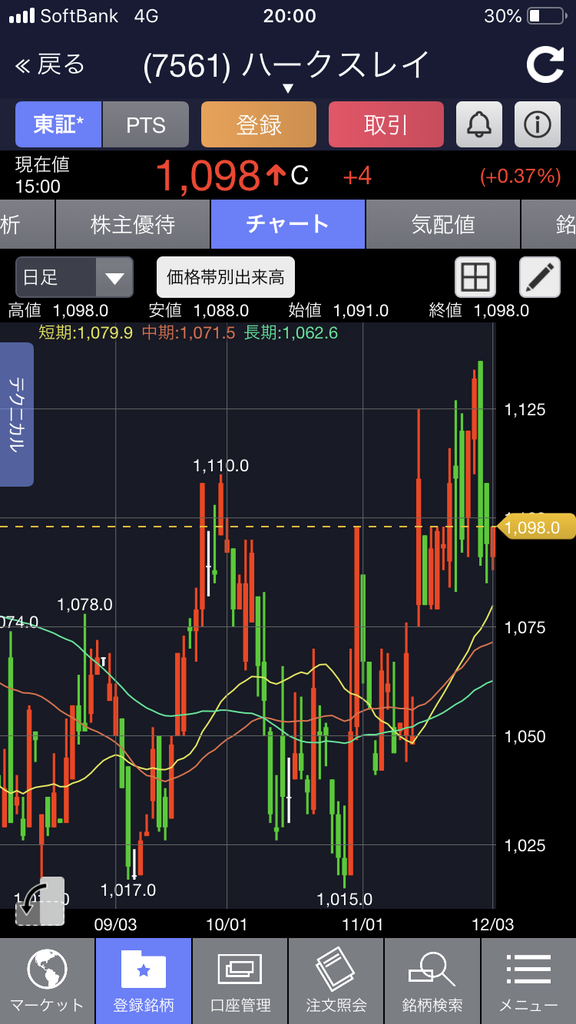Open the alert bell notification icon

(479, 124)
